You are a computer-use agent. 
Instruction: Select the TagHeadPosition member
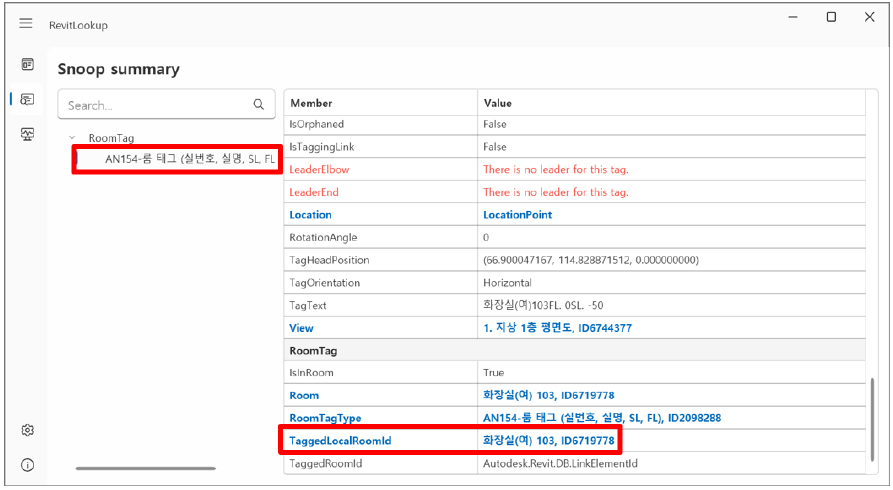[x=329, y=260]
